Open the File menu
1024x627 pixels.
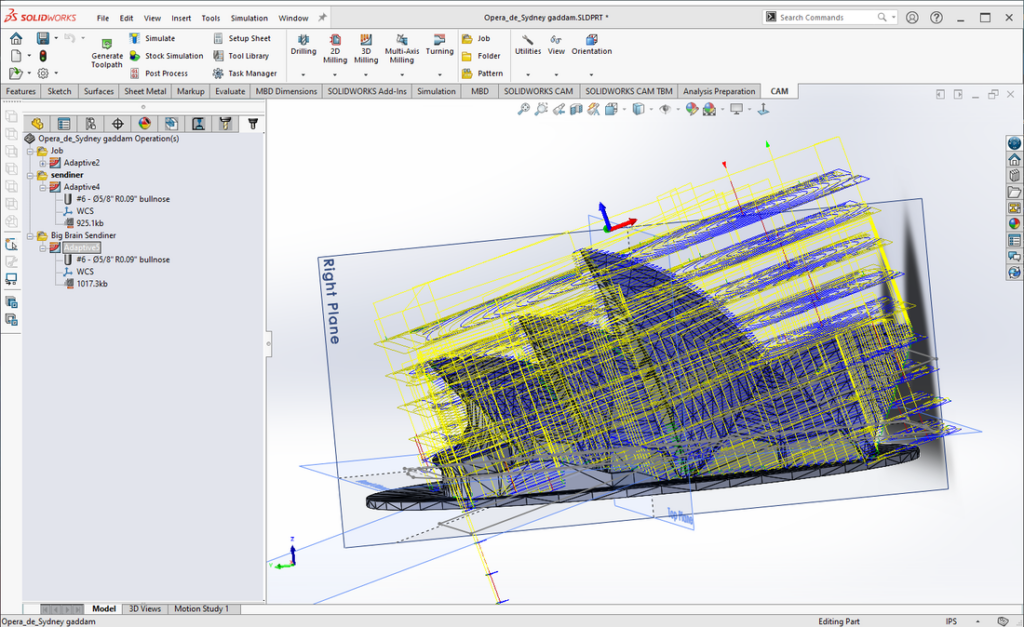click(x=103, y=18)
